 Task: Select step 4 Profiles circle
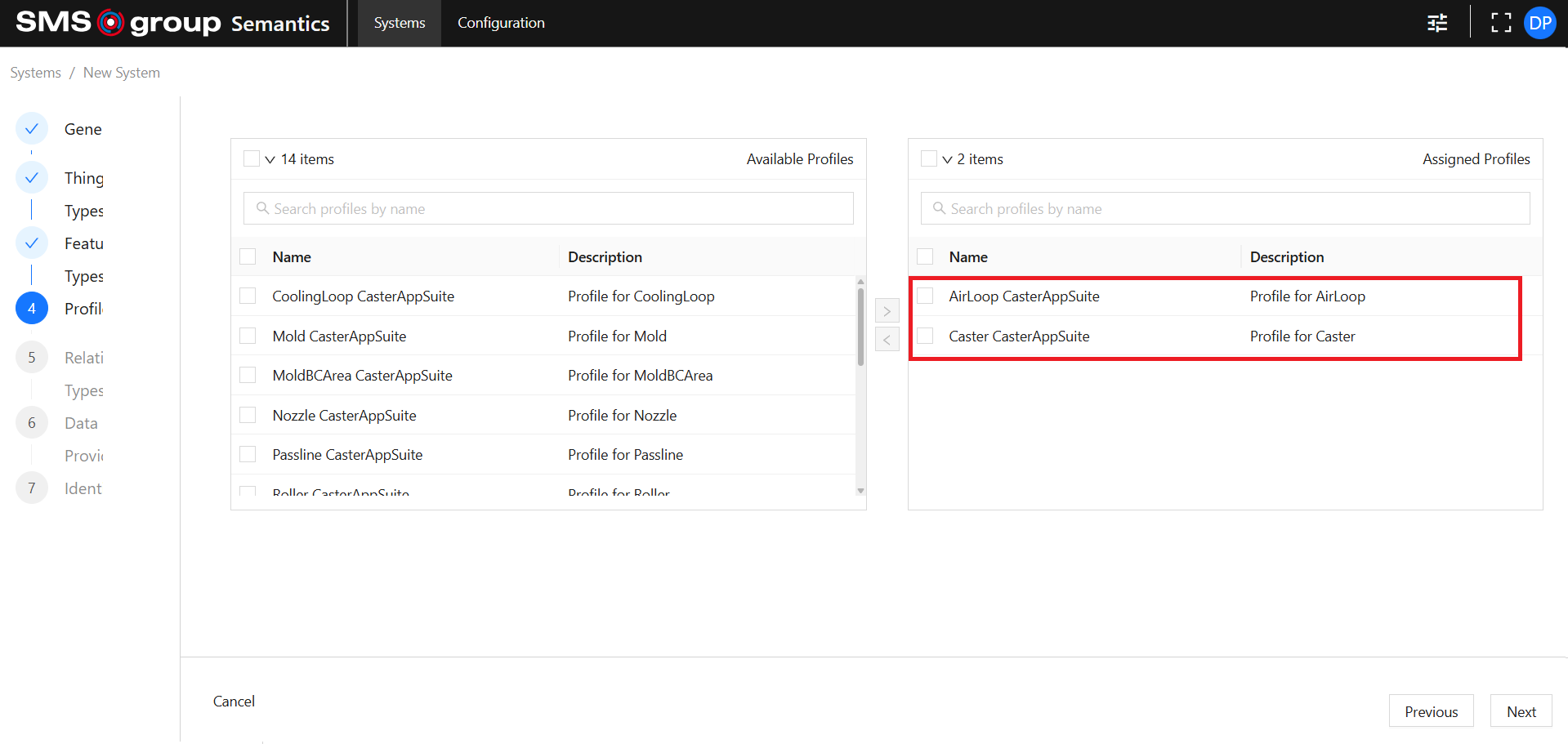[x=32, y=309]
